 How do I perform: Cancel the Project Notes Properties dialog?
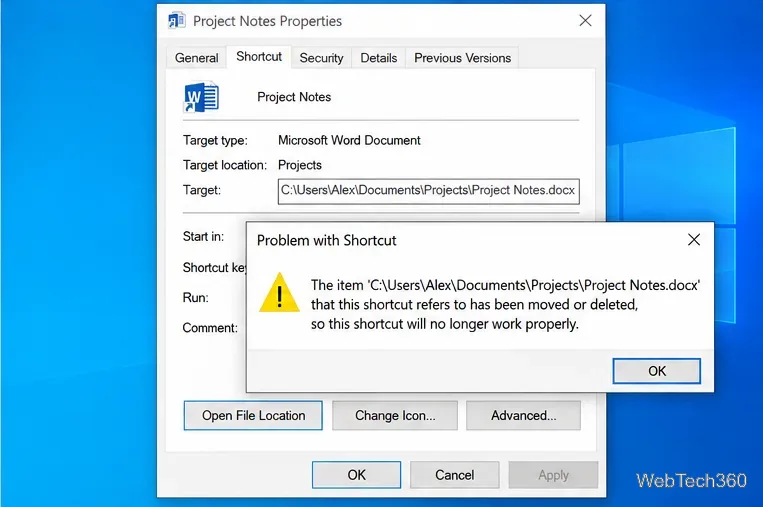point(454,475)
